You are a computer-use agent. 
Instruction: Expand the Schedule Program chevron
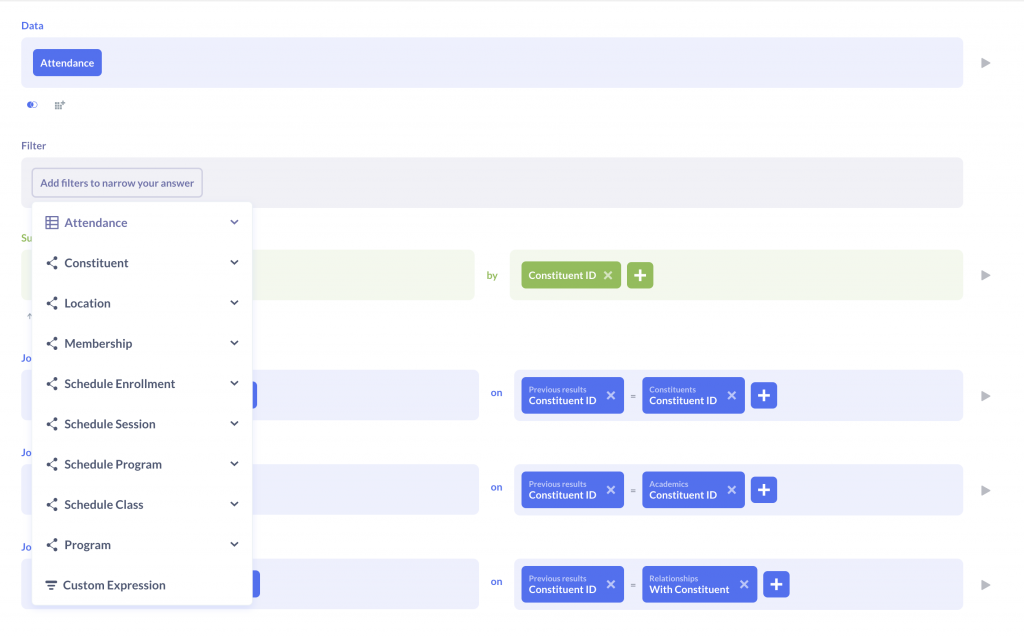click(x=234, y=464)
